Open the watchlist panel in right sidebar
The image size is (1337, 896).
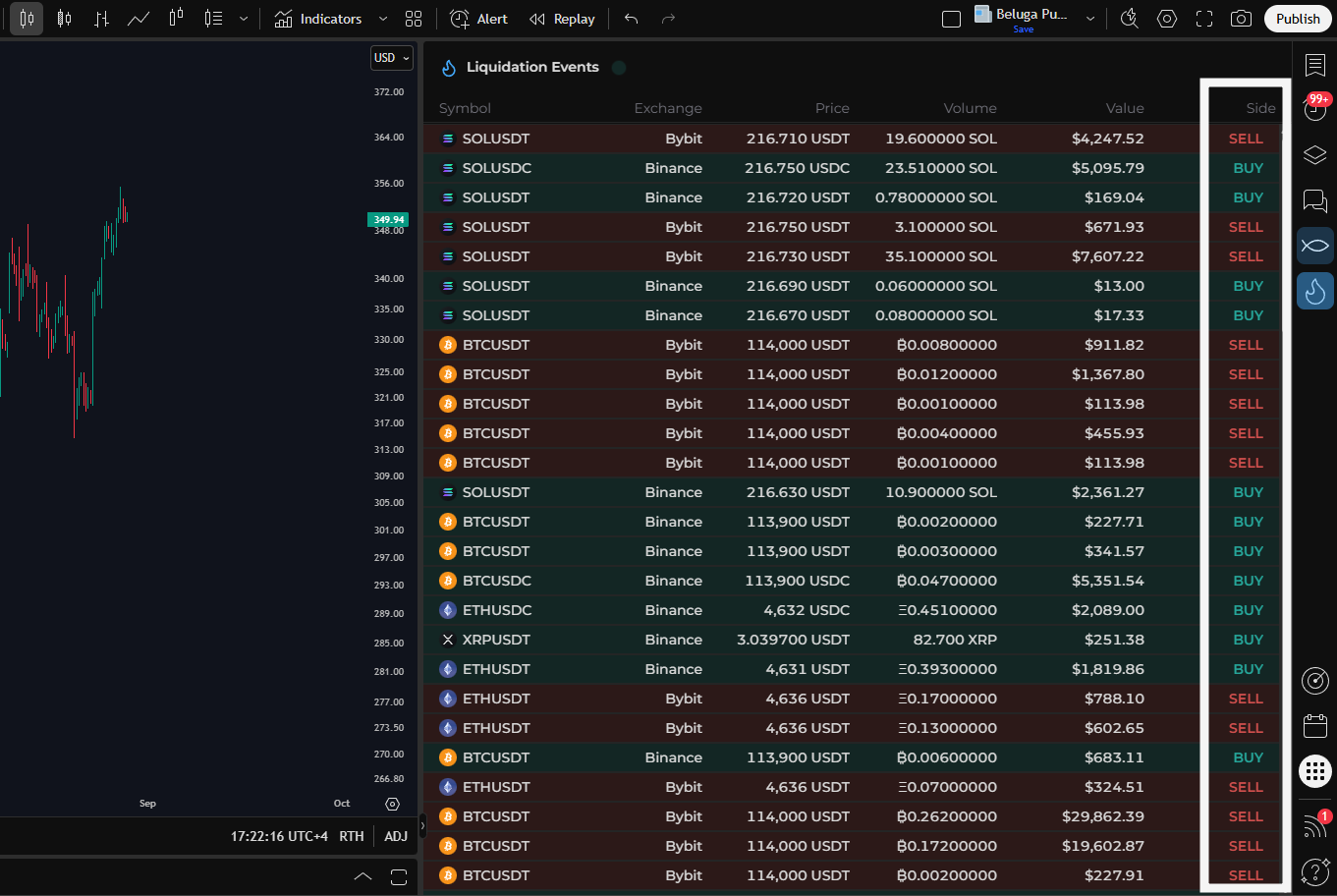(x=1315, y=66)
